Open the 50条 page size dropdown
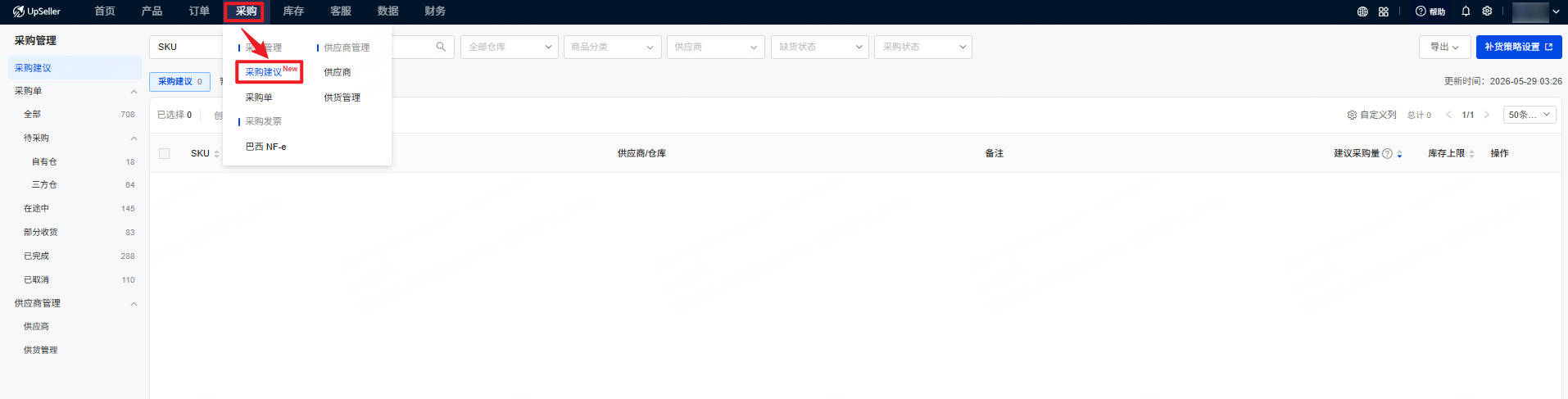The width and height of the screenshot is (1568, 399). click(x=1530, y=115)
